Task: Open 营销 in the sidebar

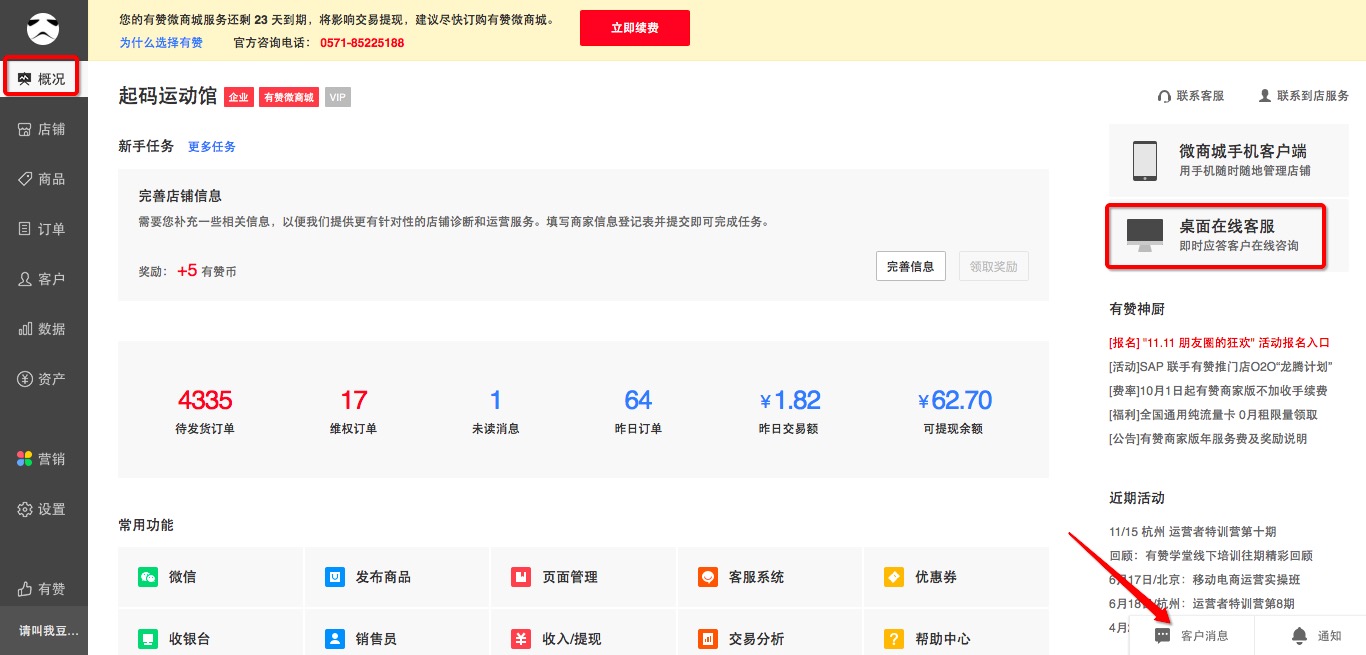Action: pos(43,459)
